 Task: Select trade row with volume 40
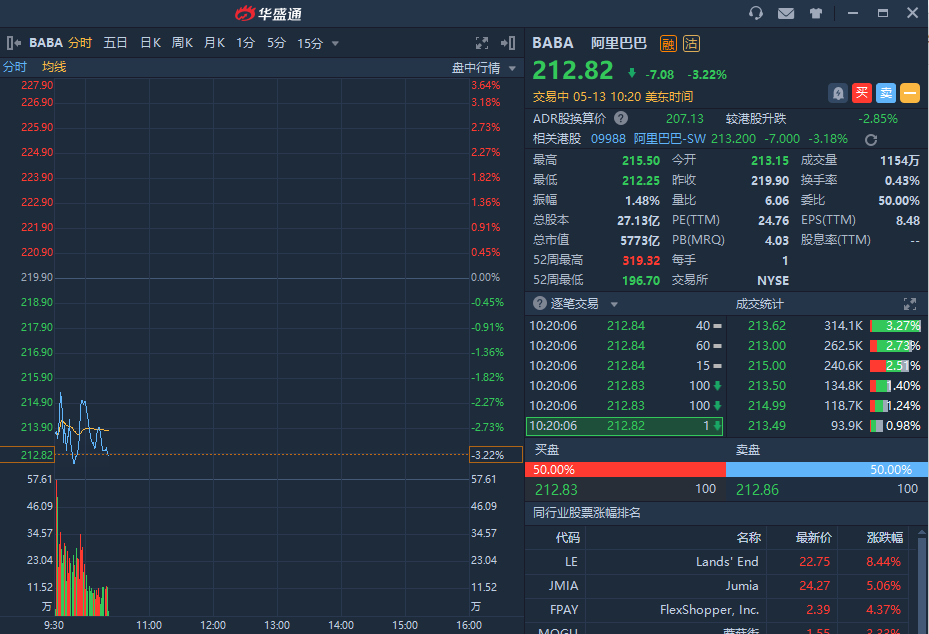624,326
